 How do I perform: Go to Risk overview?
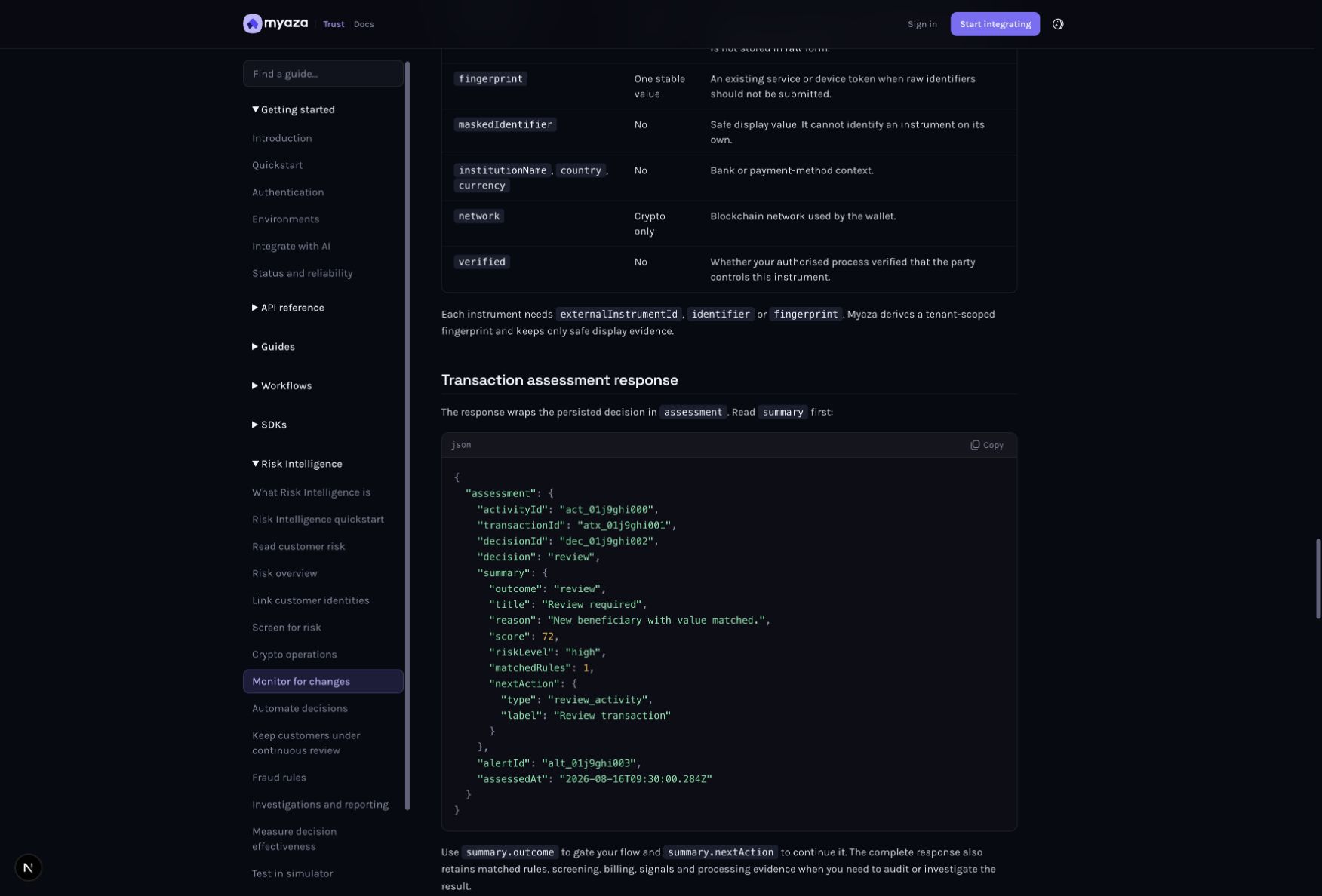[x=284, y=574]
